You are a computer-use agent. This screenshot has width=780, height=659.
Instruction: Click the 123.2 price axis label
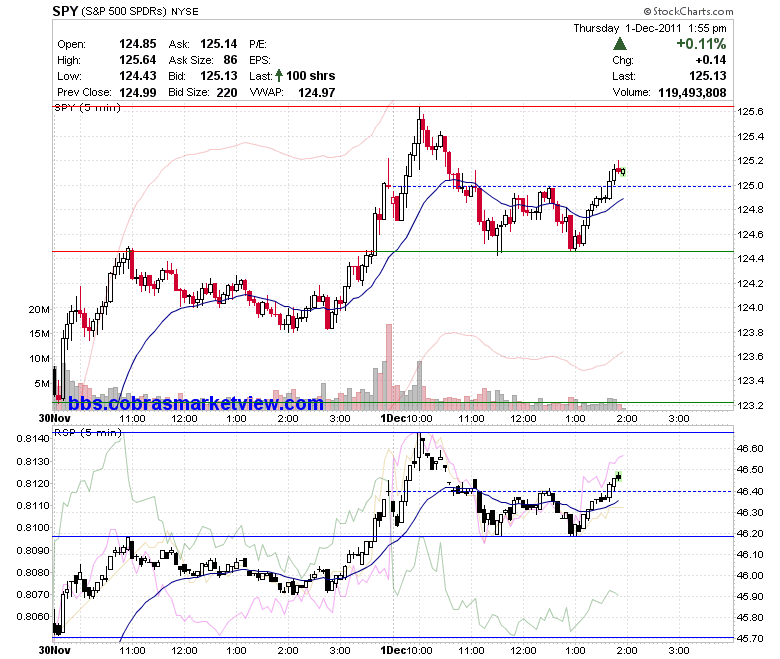click(x=750, y=405)
